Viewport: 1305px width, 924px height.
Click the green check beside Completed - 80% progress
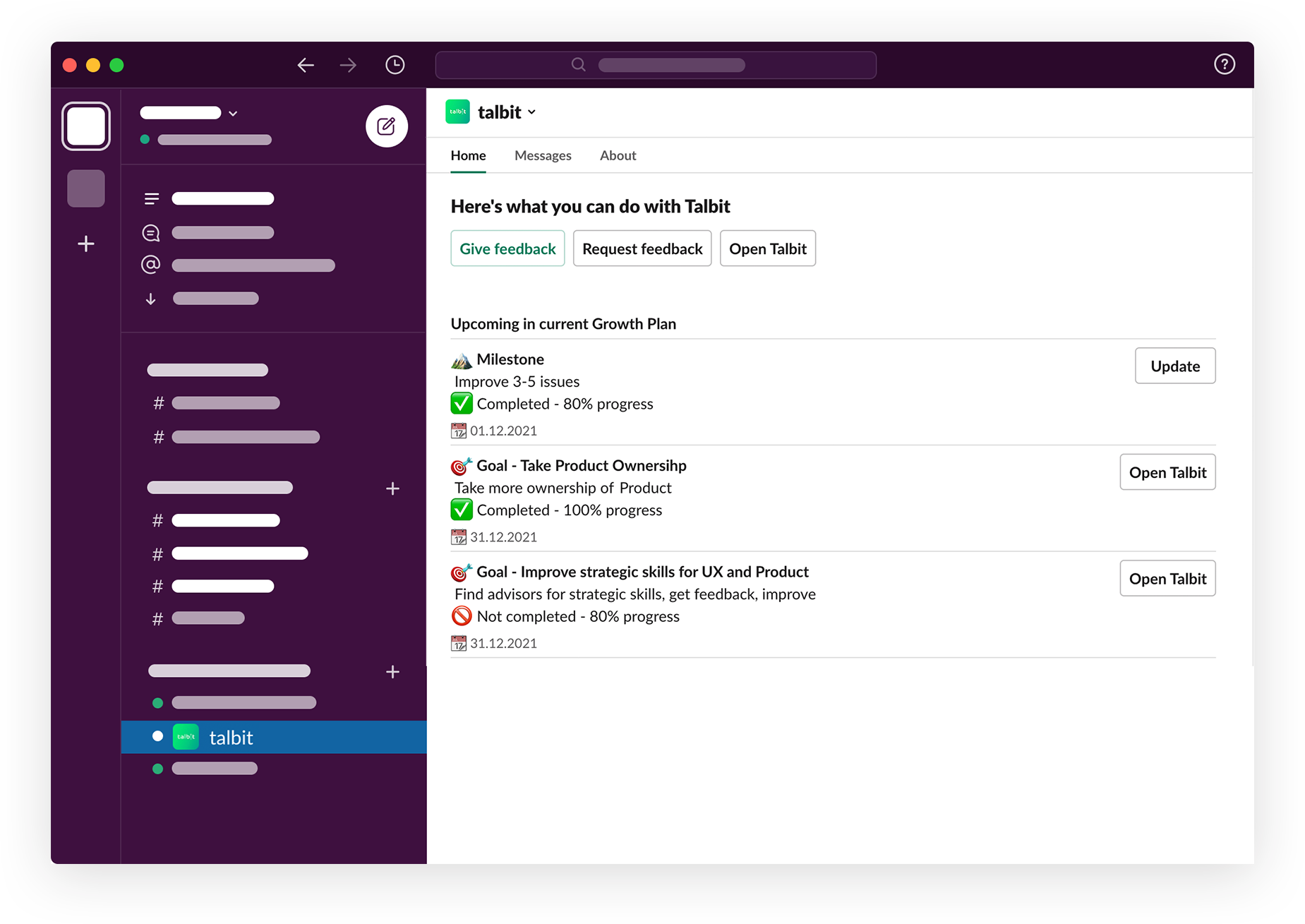point(462,404)
